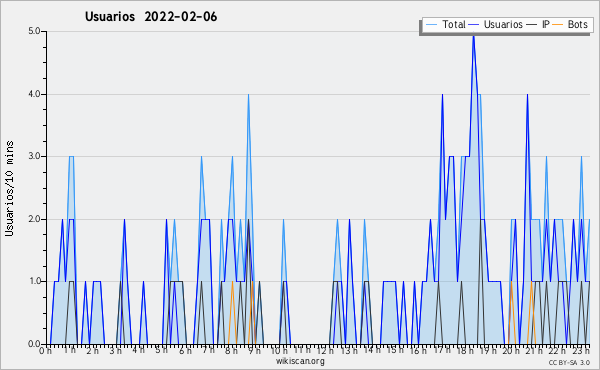This screenshot has width=600, height=370.
Task: Click the '18 h' x-axis label
Action: click(x=465, y=351)
